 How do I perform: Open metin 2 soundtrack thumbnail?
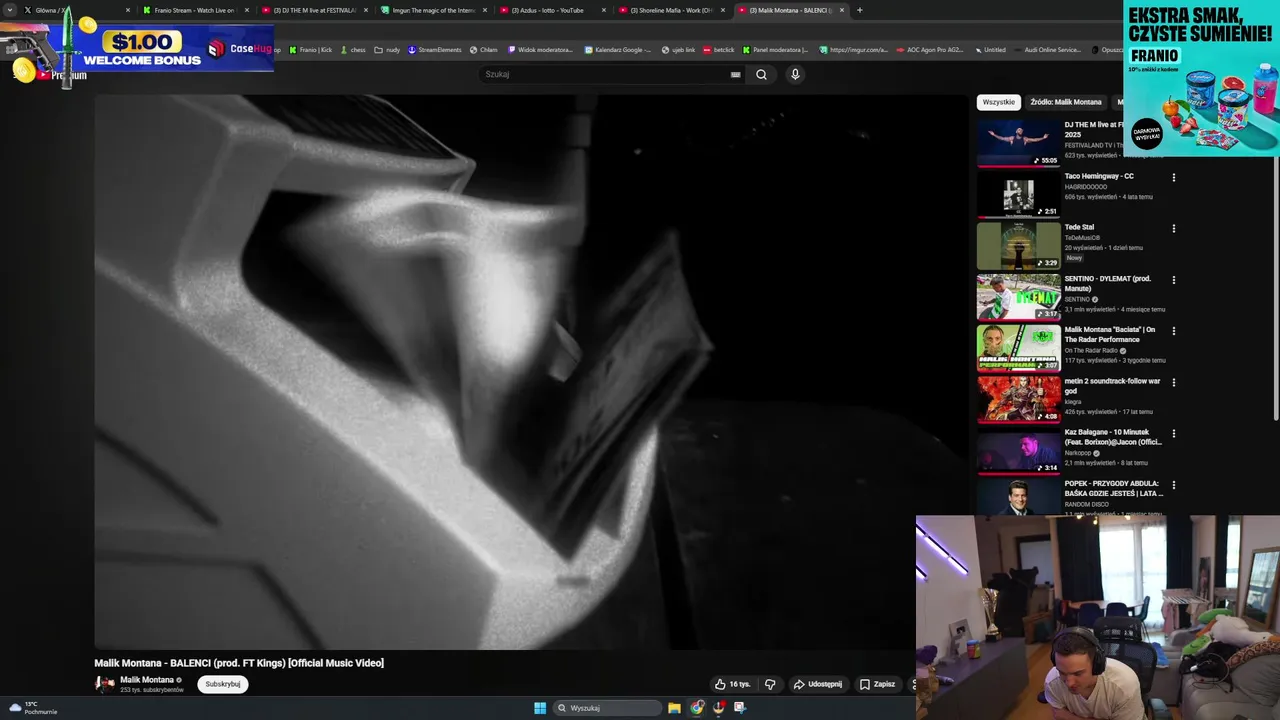tap(1018, 399)
